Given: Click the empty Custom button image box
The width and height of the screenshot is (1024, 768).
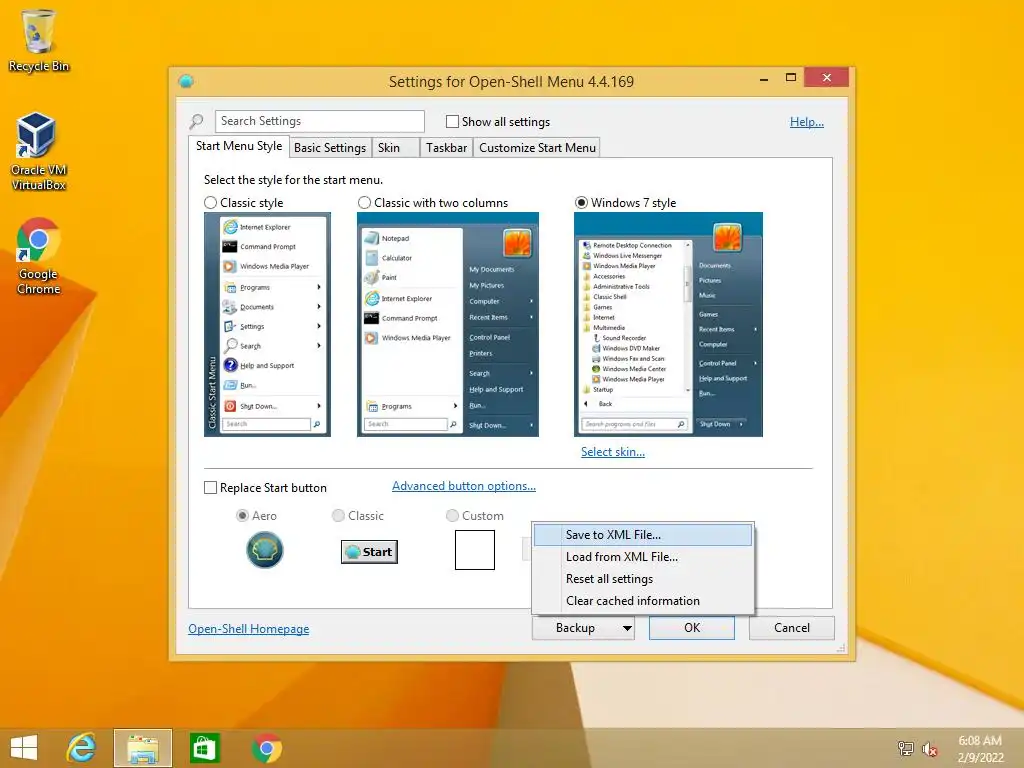Looking at the screenshot, I should (x=475, y=550).
